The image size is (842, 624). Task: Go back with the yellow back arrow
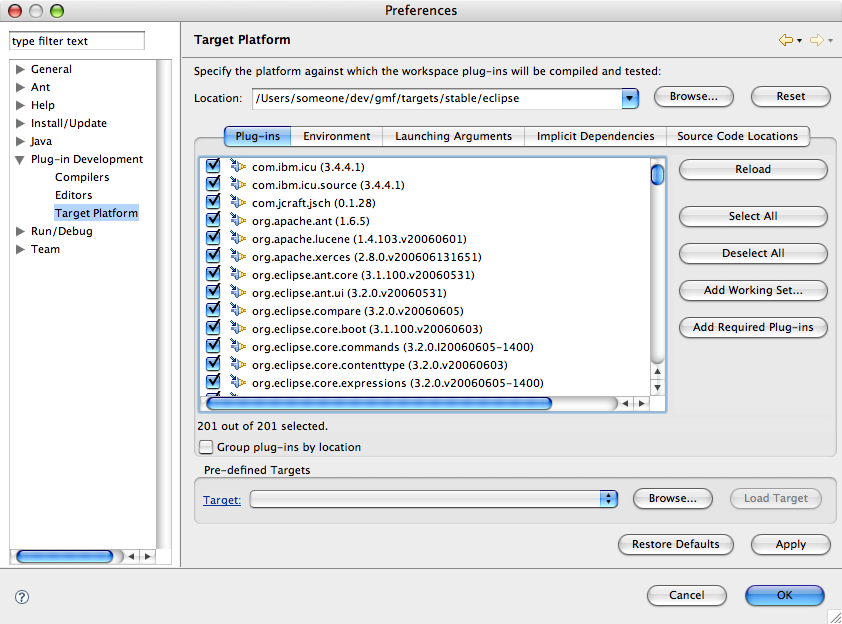(x=786, y=40)
